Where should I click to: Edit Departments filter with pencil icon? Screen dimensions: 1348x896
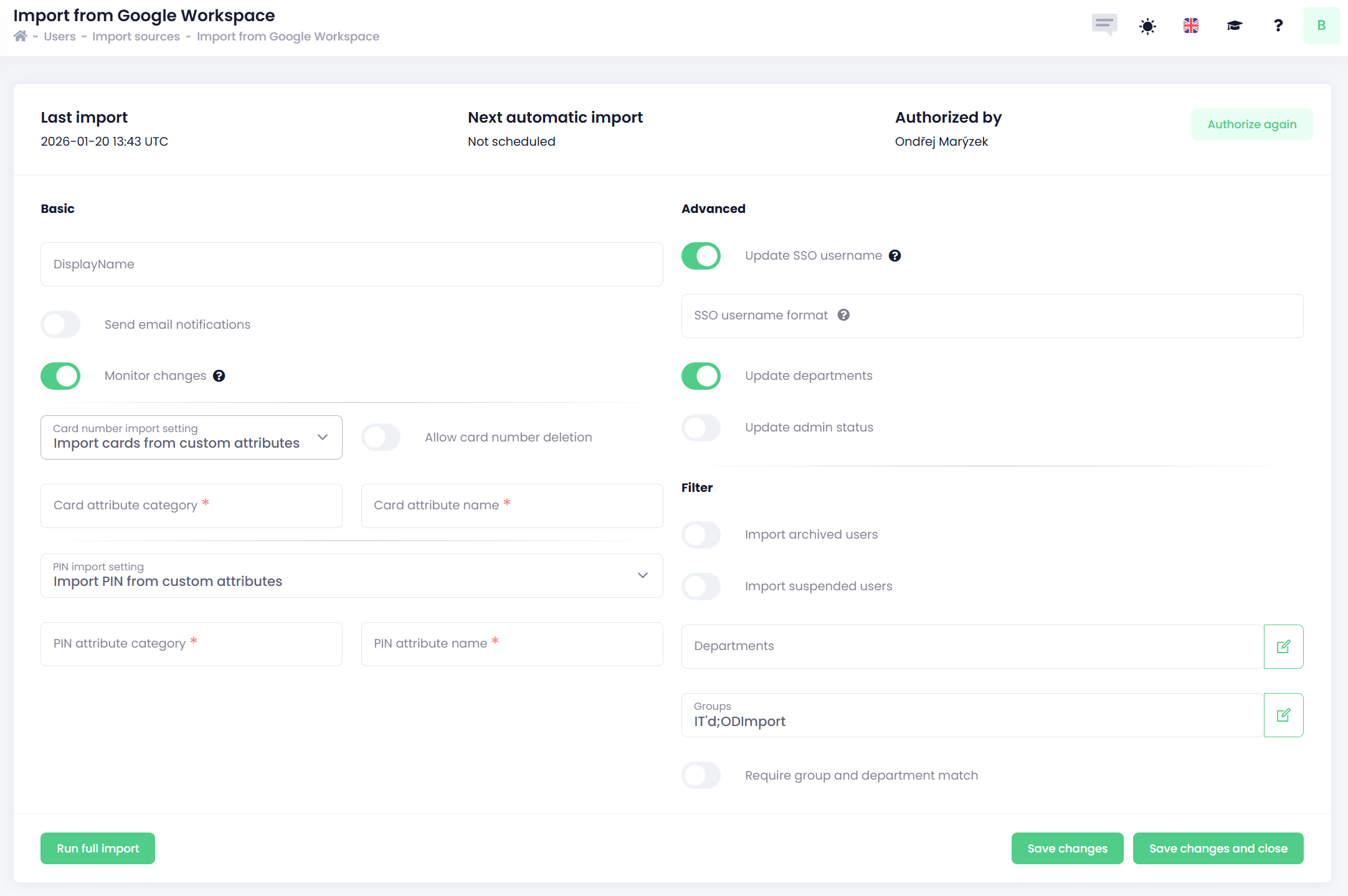[1283, 646]
